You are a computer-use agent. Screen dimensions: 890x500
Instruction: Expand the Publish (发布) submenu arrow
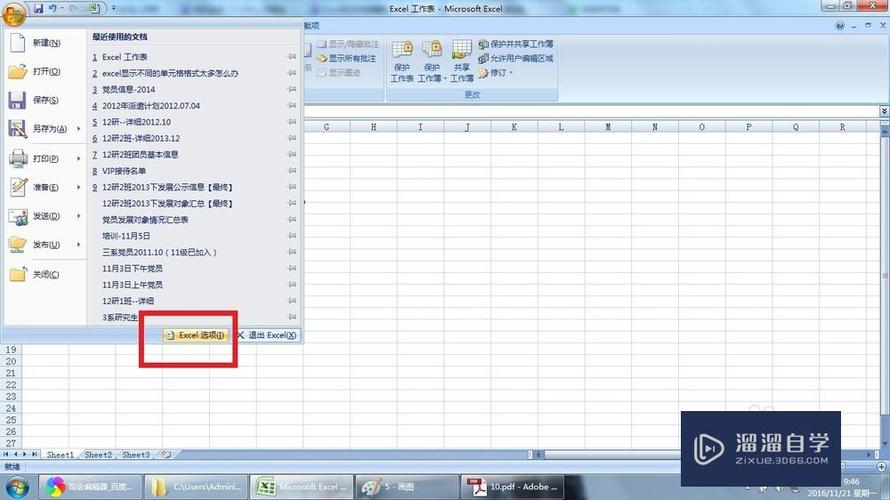click(78, 245)
